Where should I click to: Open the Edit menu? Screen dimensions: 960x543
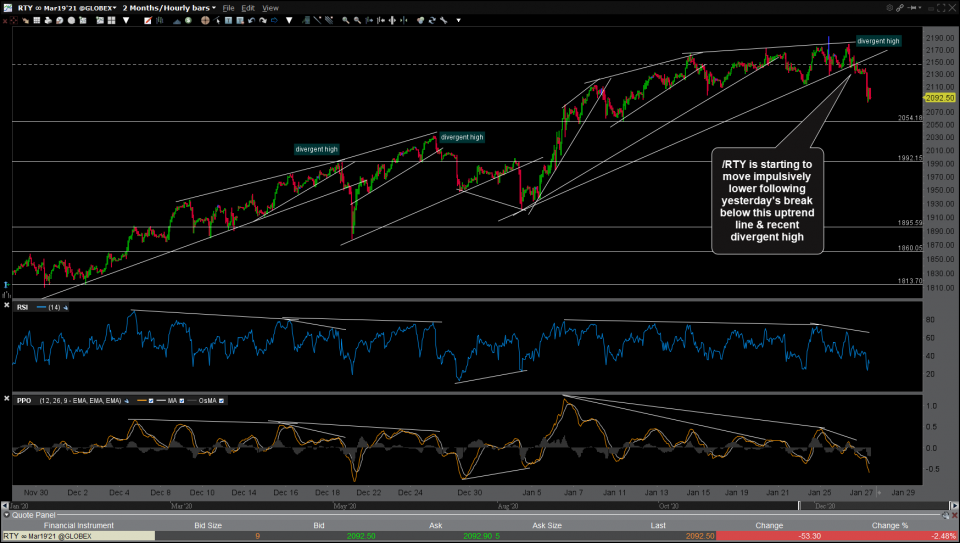pyautogui.click(x=248, y=7)
